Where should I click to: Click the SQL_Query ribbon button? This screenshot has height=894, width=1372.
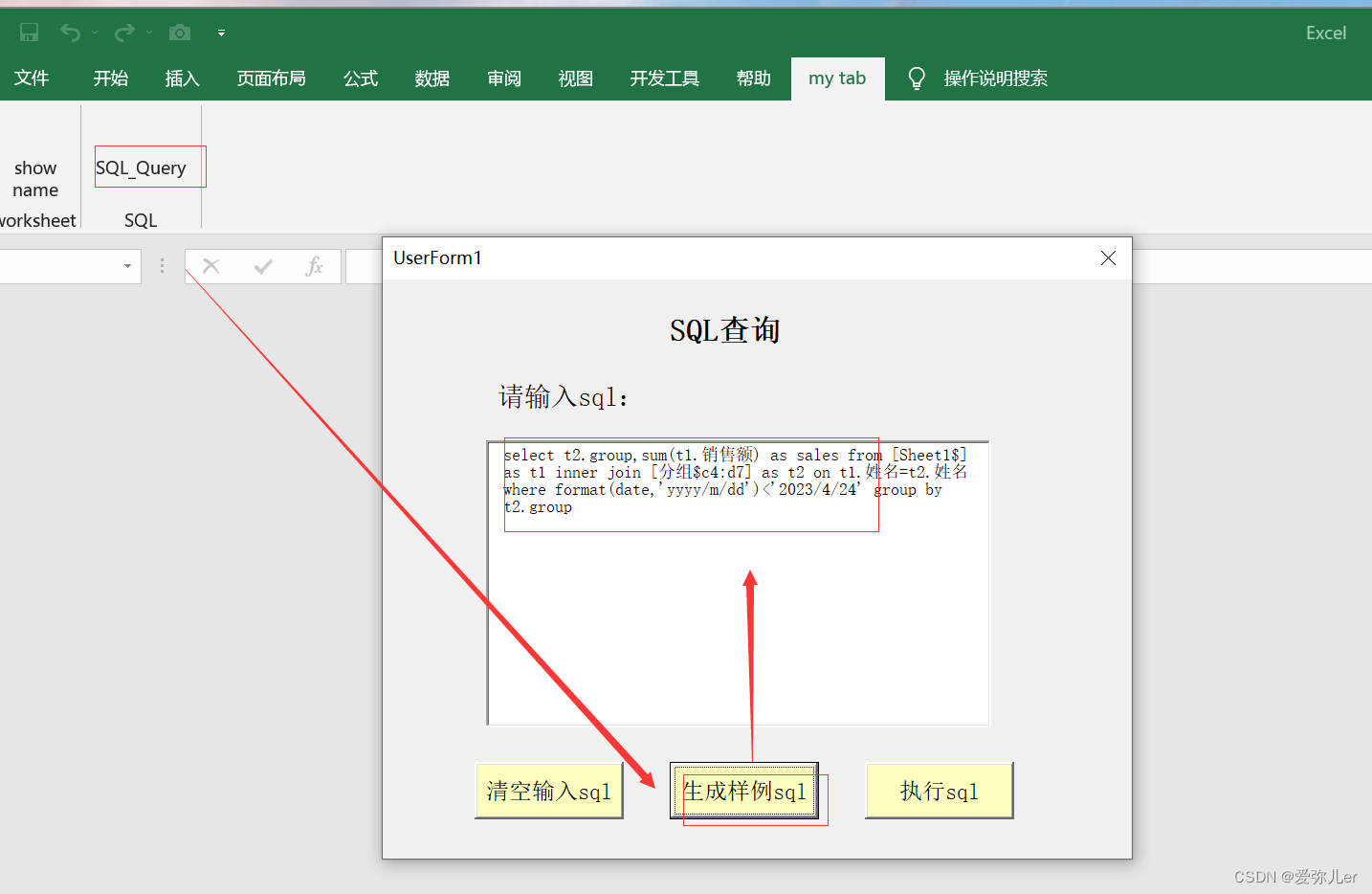click(x=141, y=168)
